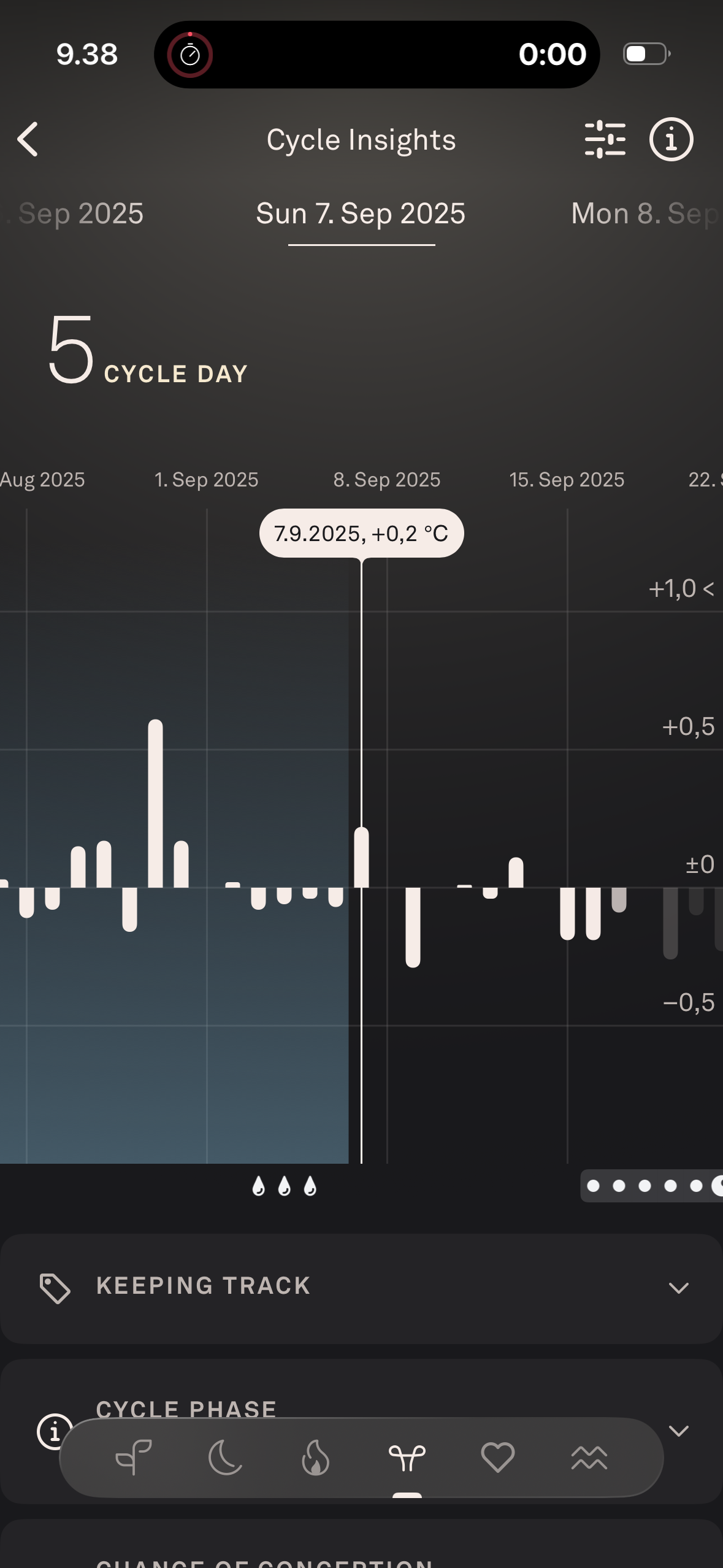The width and height of the screenshot is (723, 1568).
Task: Tap the 7.9.2025 temperature tooltip
Action: tap(361, 533)
